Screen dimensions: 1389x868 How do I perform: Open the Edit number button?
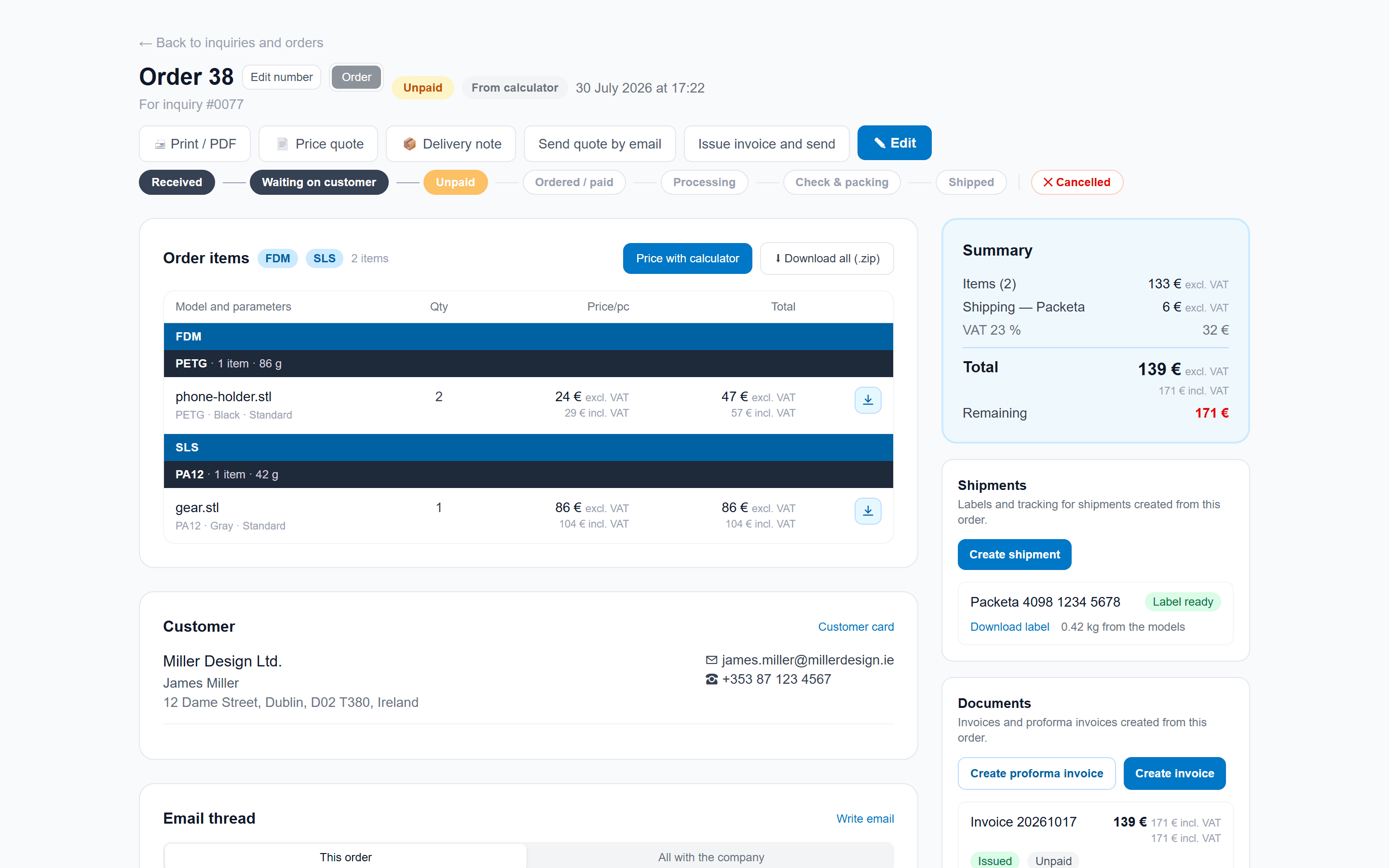281,77
